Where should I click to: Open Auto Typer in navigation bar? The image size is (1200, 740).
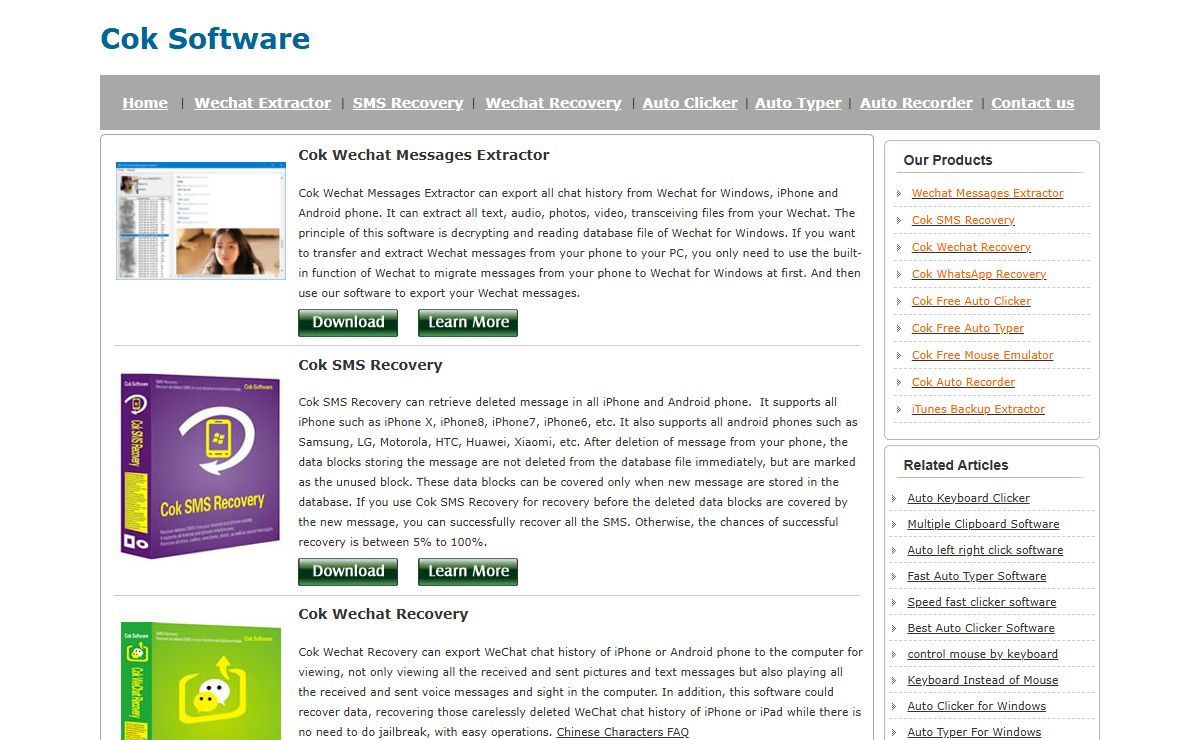pos(798,103)
